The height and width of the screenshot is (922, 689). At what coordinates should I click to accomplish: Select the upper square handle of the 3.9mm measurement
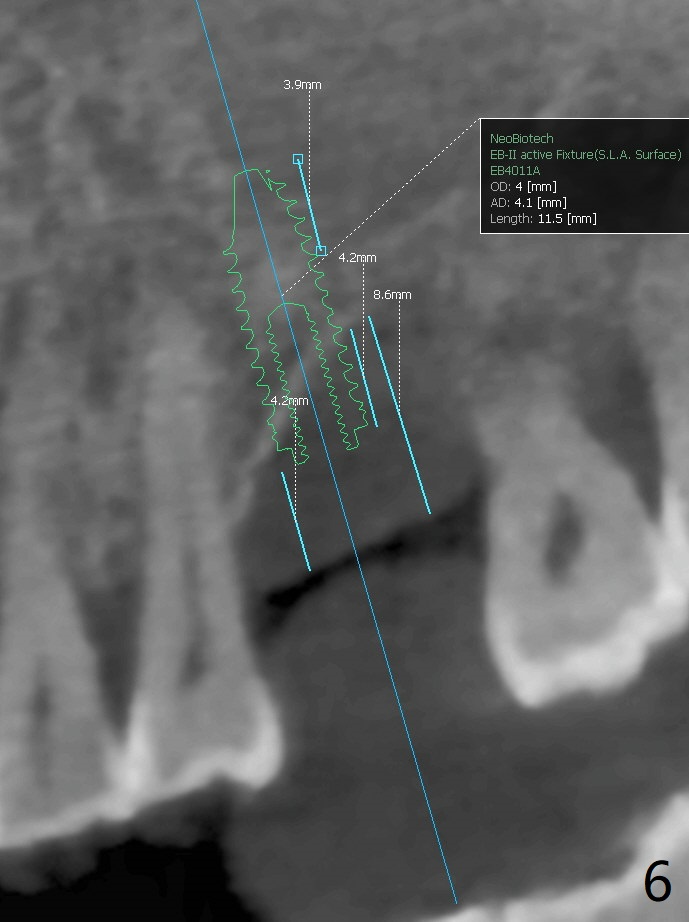(x=298, y=159)
